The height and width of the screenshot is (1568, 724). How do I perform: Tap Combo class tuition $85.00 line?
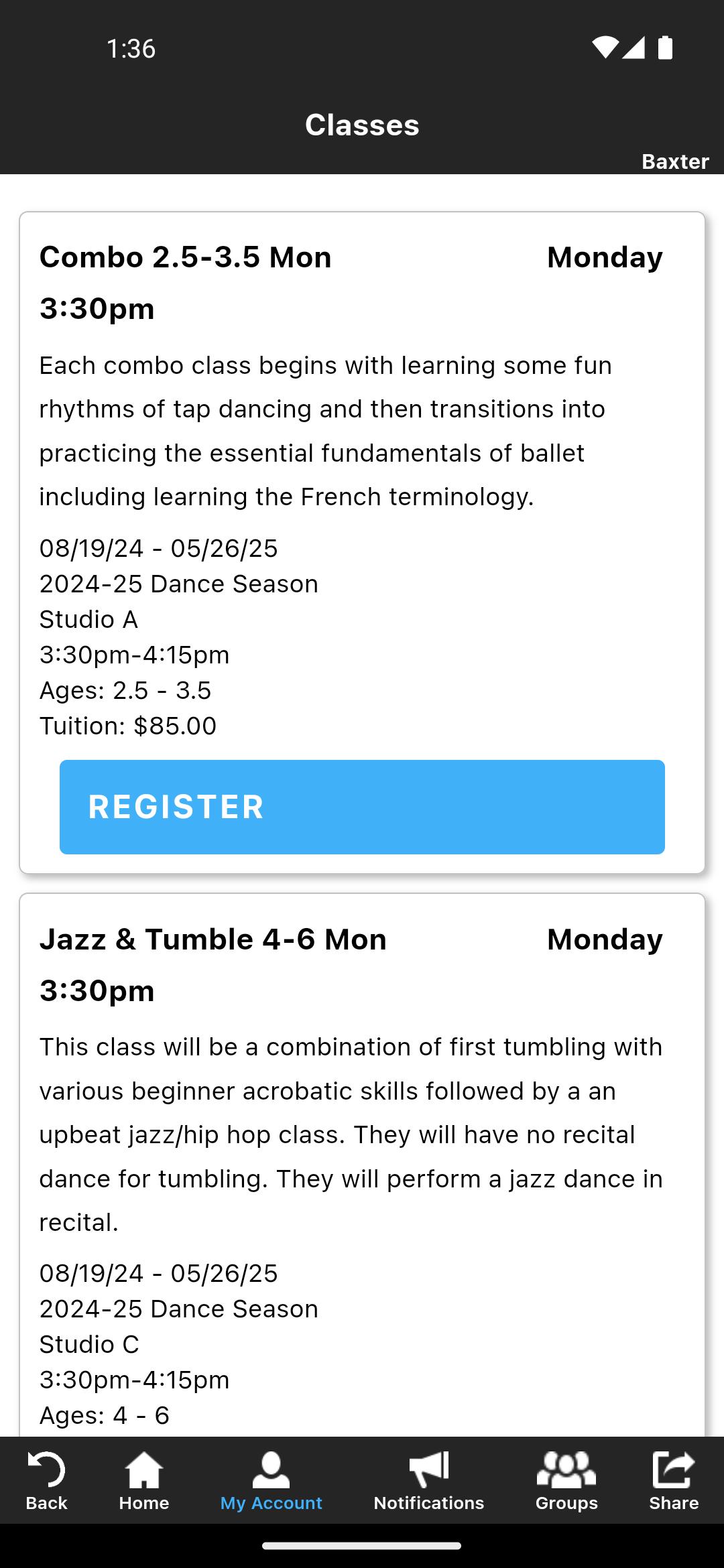pos(128,726)
